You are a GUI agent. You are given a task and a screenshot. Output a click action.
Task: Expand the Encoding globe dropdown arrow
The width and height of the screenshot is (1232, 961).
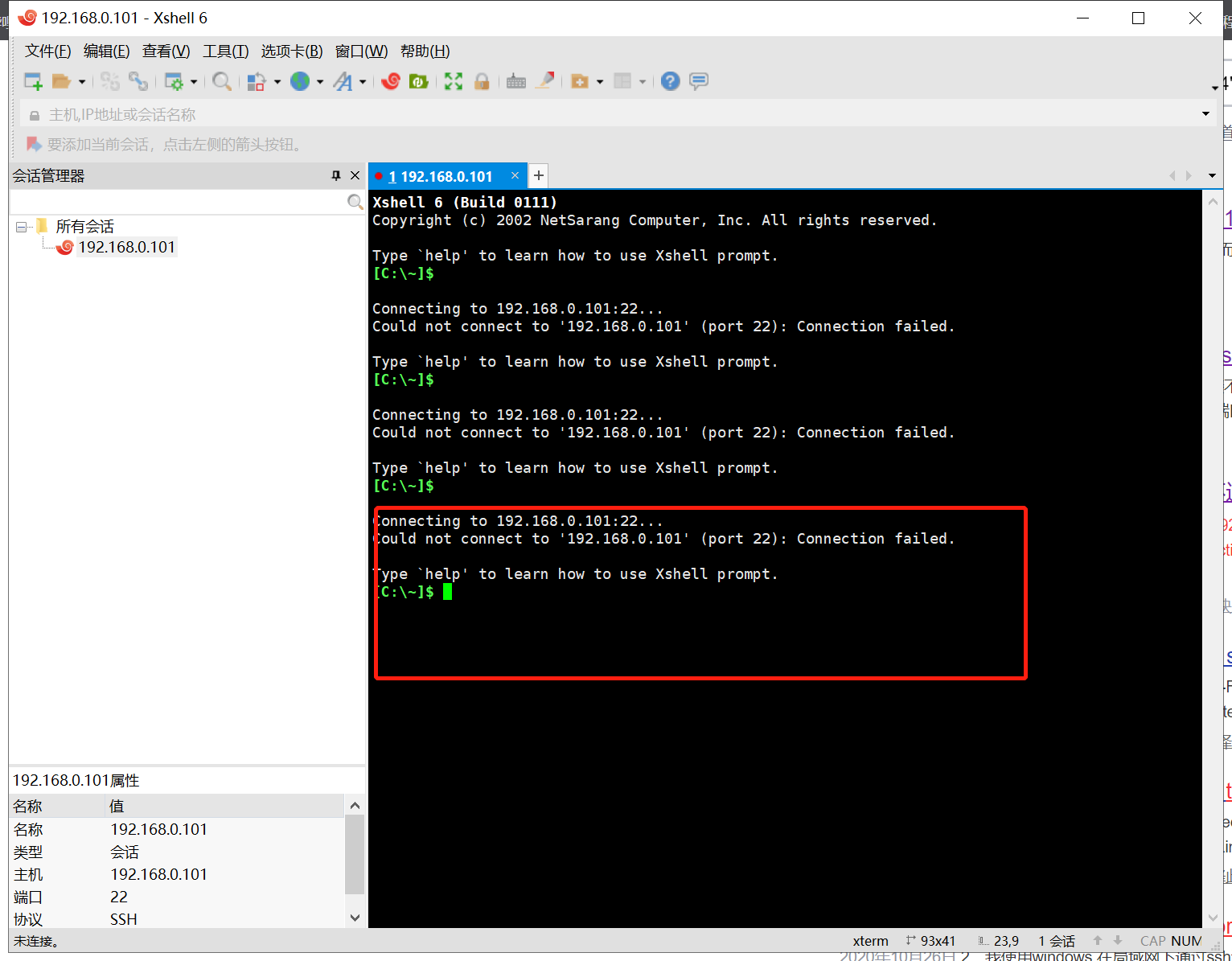coord(320,81)
